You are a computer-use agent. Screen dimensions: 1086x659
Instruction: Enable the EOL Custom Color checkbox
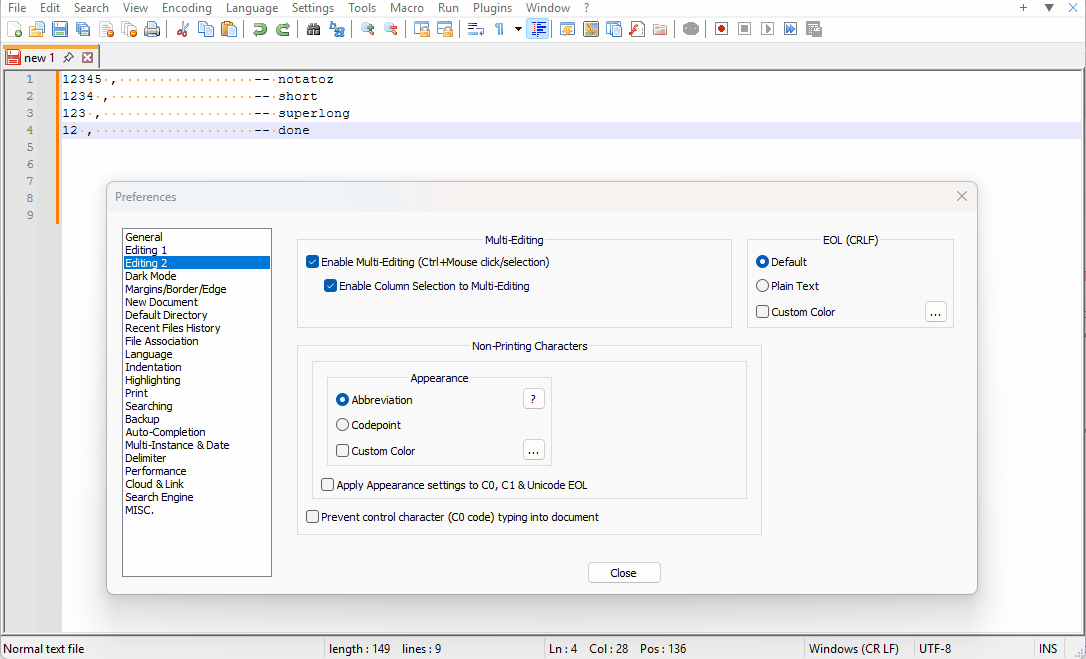[763, 312]
